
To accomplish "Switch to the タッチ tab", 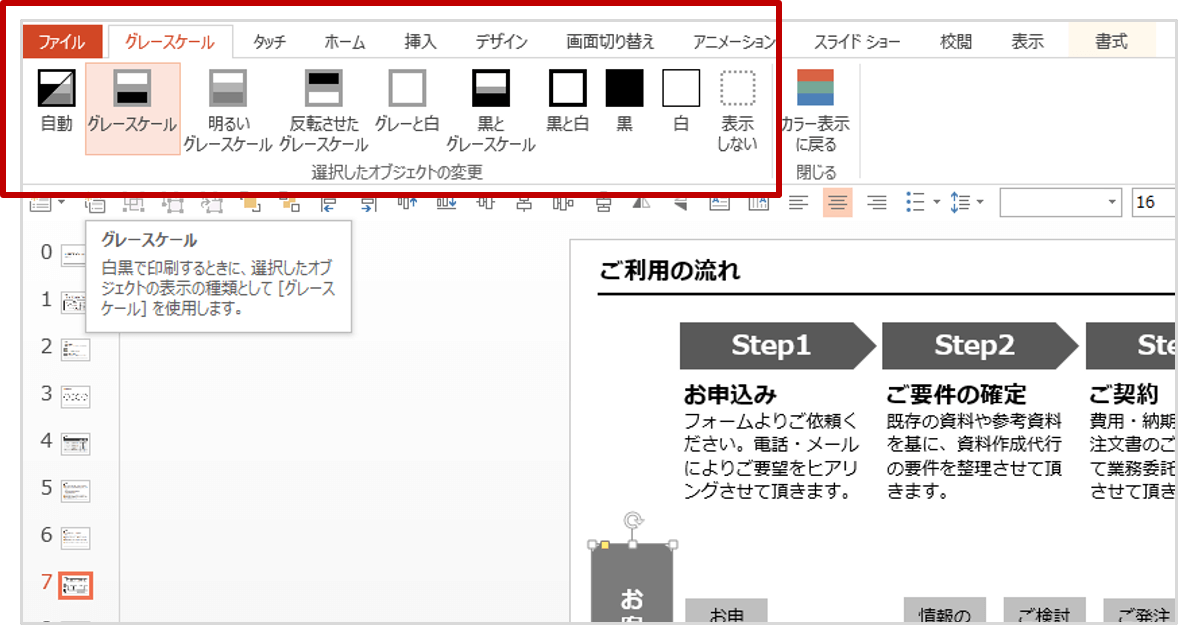I will click(x=269, y=41).
